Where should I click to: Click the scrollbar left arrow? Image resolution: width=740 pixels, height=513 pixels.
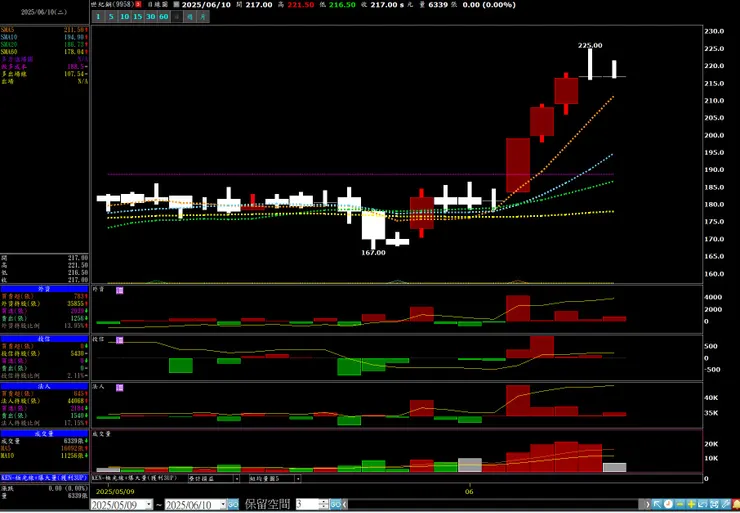click(x=344, y=505)
